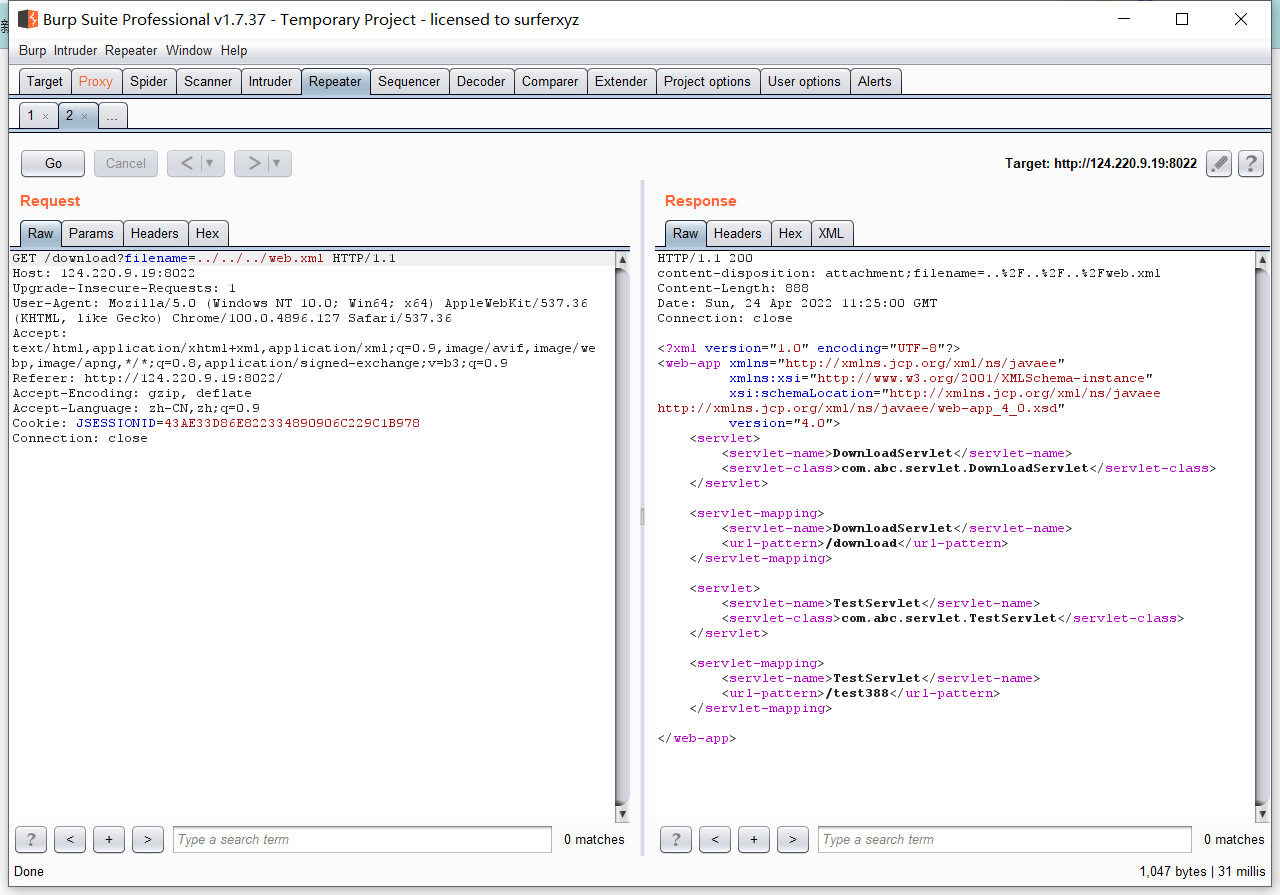Click the Burp Suite title bar logo
The image size is (1280, 895).
27,19
